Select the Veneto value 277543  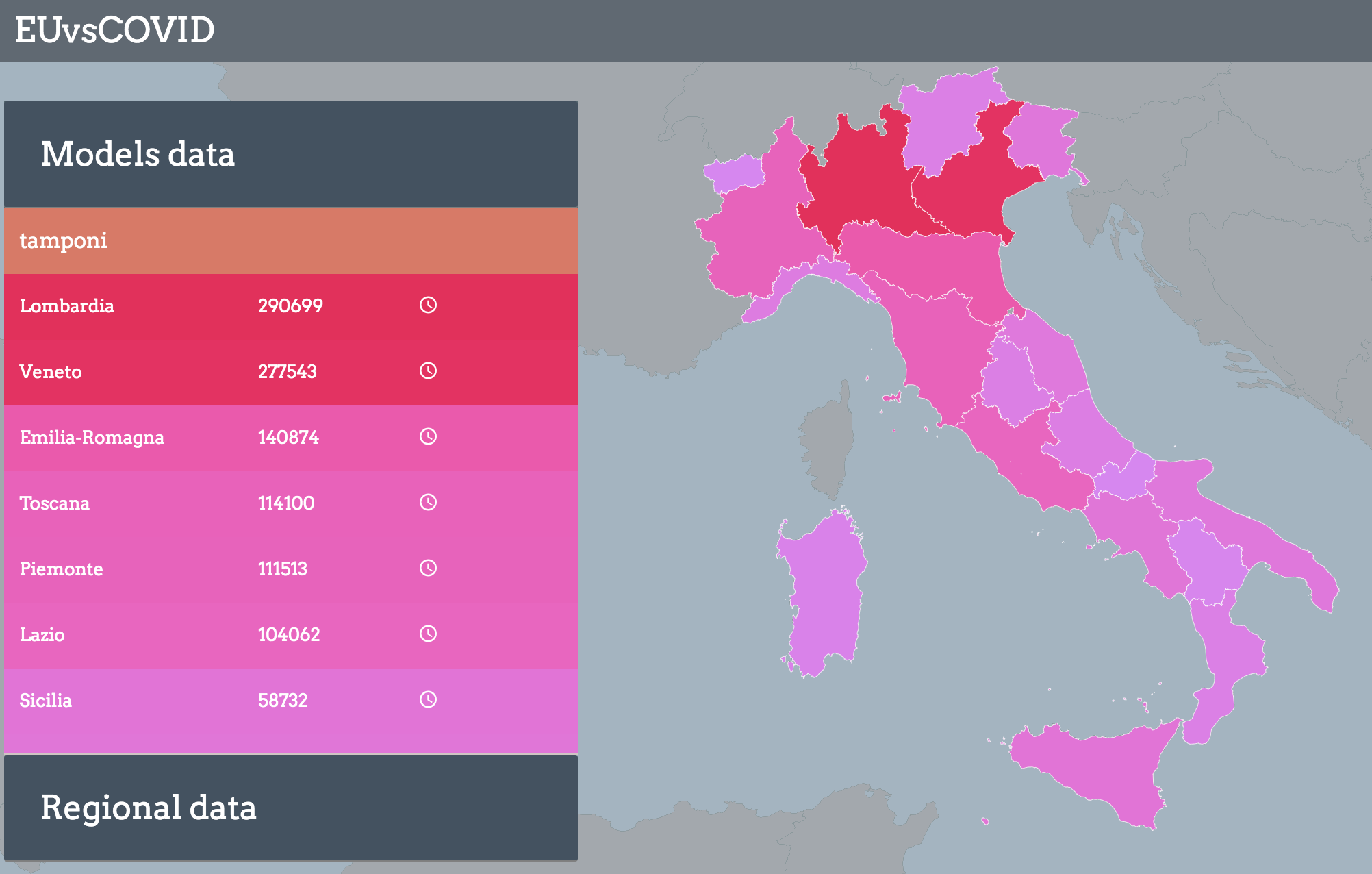[287, 371]
